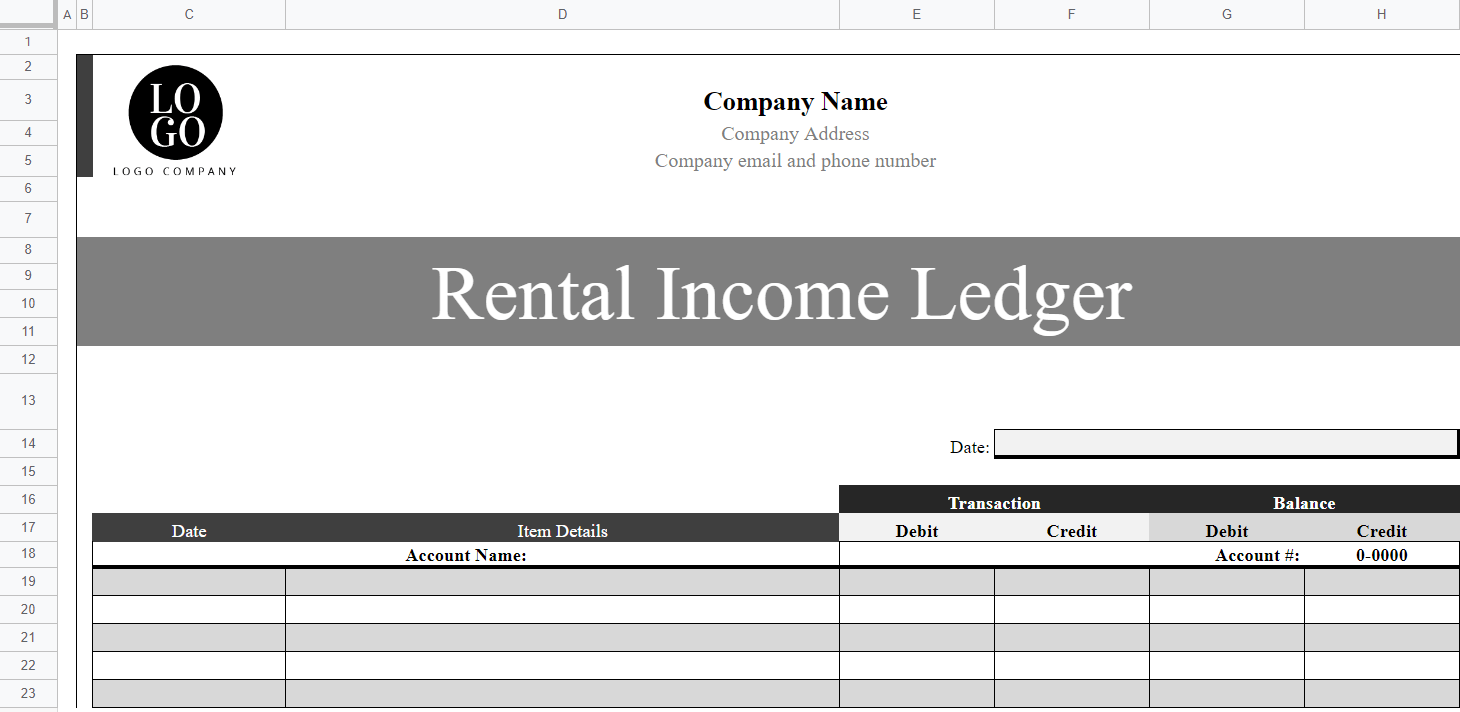Select column D header
The width and height of the screenshot is (1460, 712).
click(562, 14)
